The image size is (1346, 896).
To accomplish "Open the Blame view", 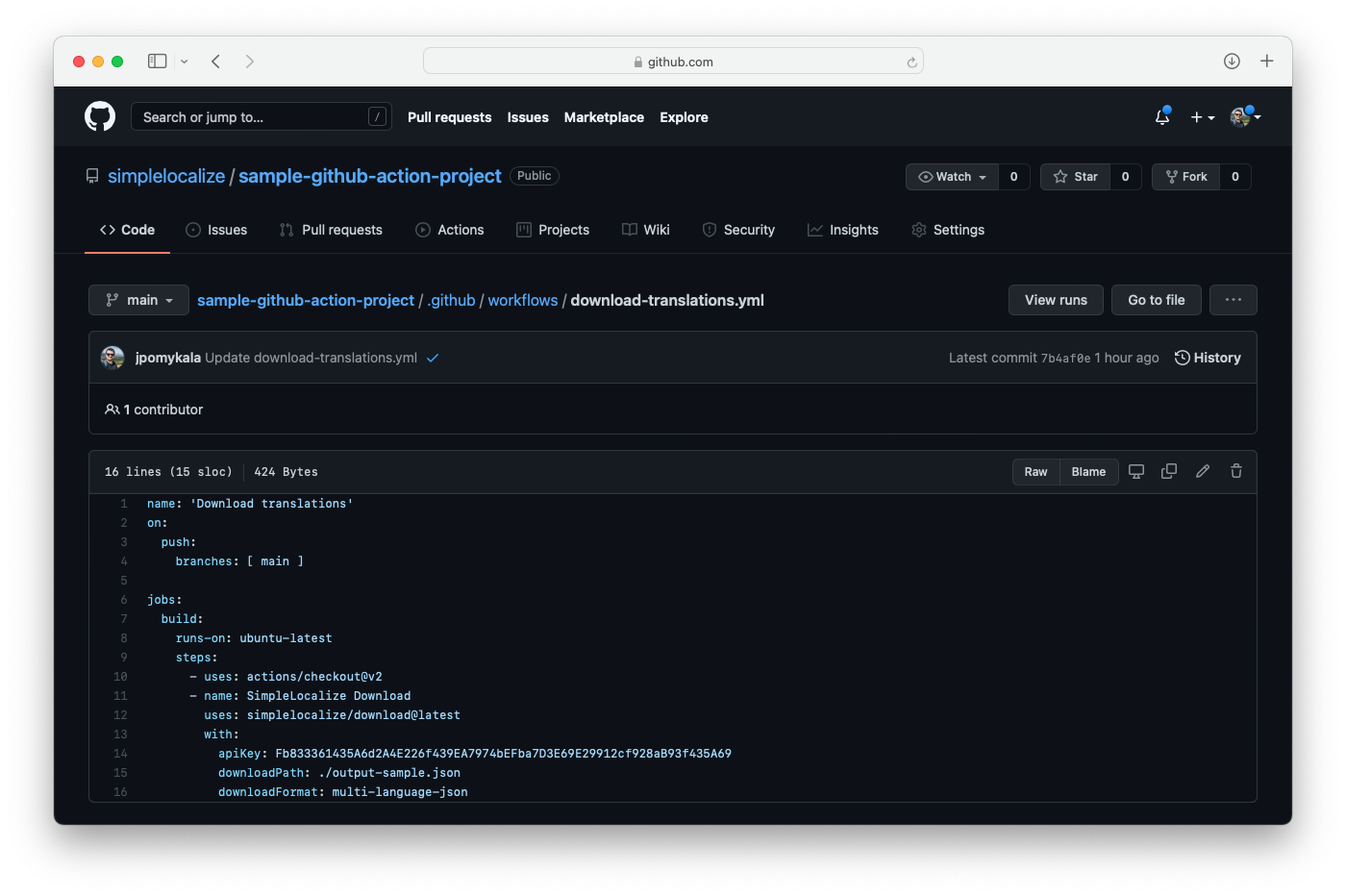I will 1088,472.
